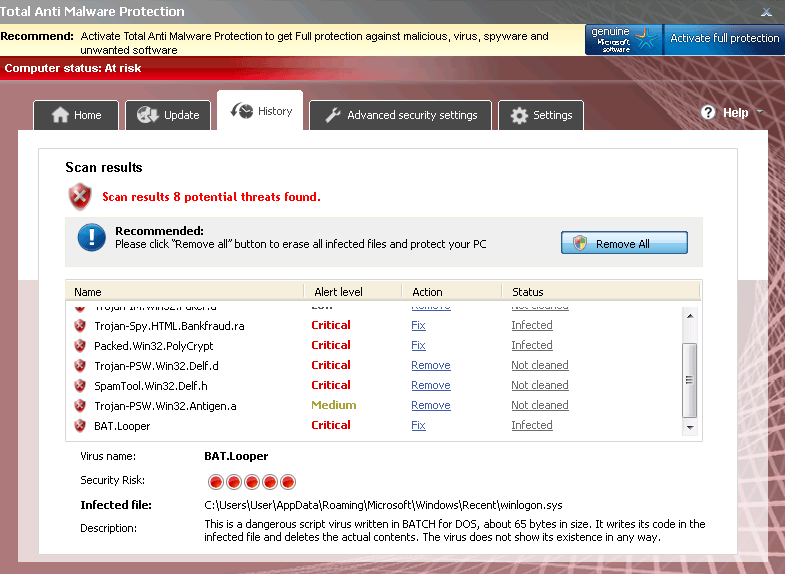Click Fix link for BAT.Looper
Image resolution: width=785 pixels, height=574 pixels.
418,425
